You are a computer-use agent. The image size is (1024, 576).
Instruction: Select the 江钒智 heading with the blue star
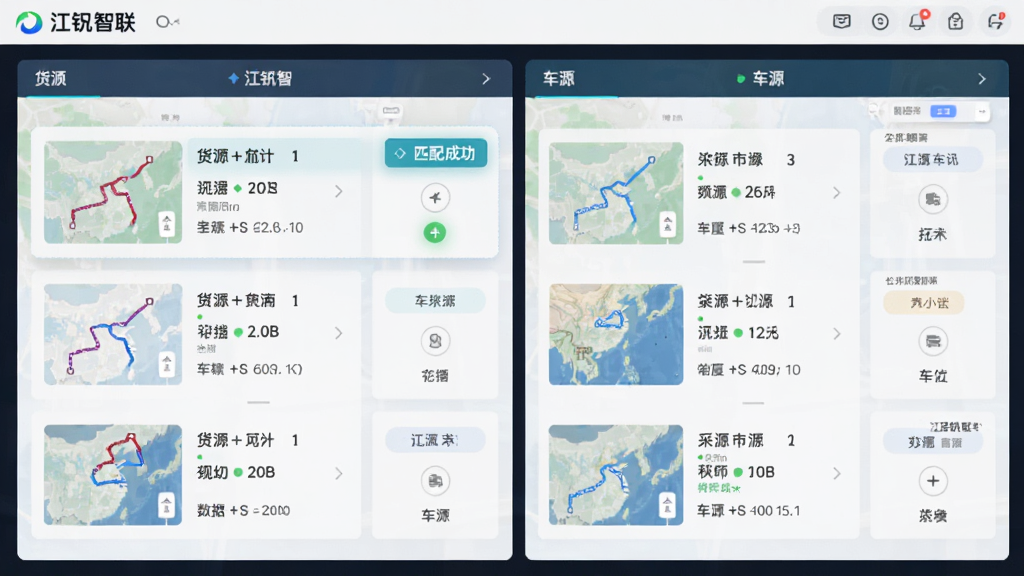pos(260,79)
